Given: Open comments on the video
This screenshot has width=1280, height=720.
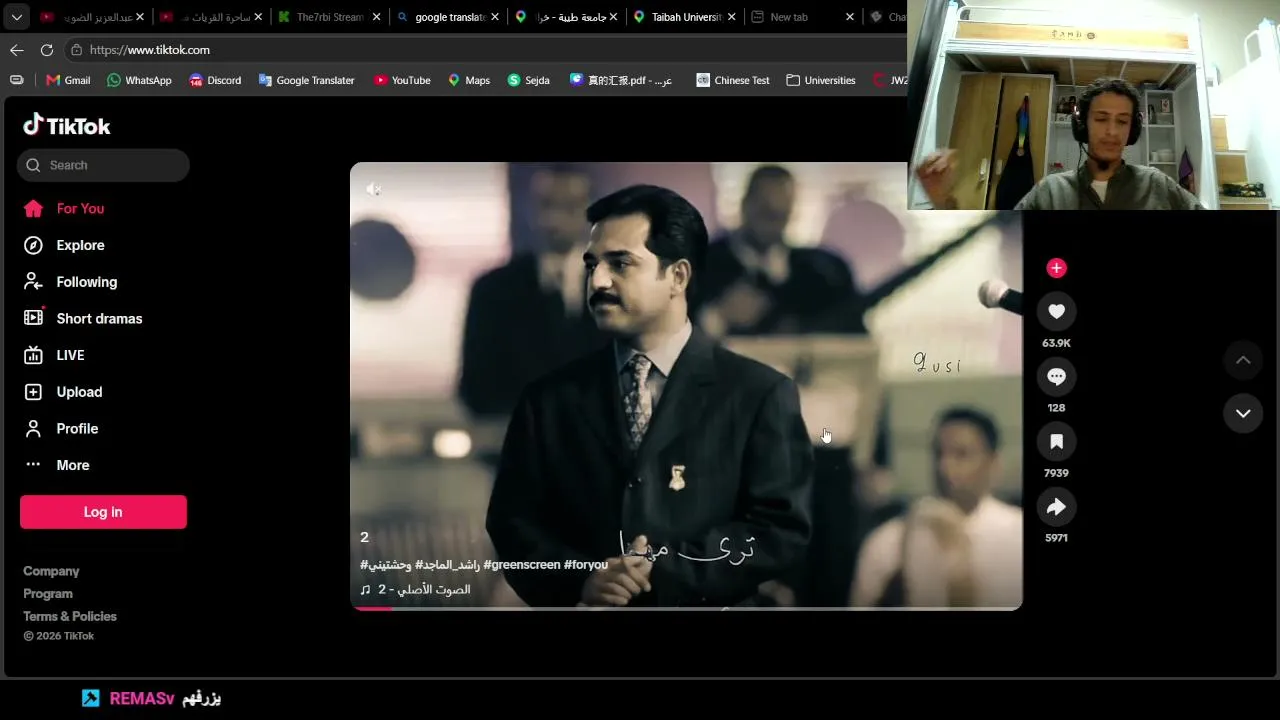Looking at the screenshot, I should (1056, 377).
